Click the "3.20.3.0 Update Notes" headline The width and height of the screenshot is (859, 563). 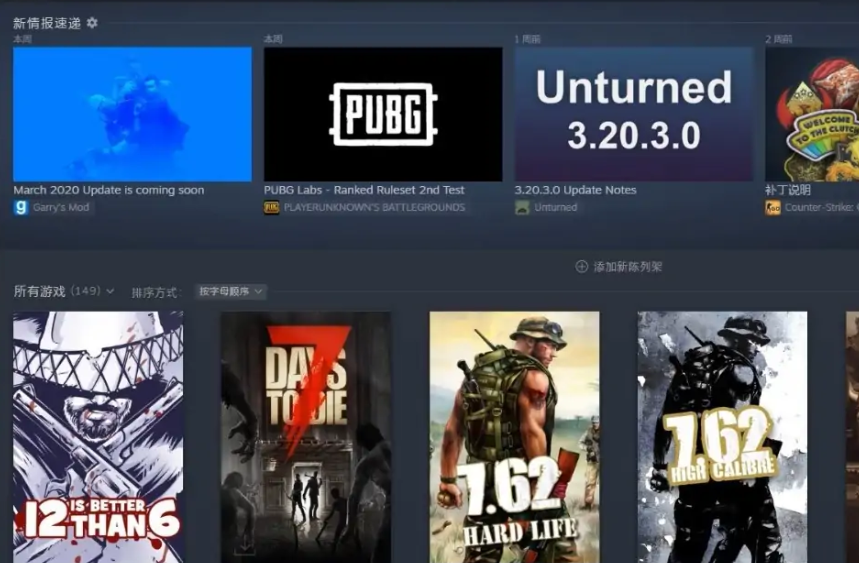pos(575,190)
